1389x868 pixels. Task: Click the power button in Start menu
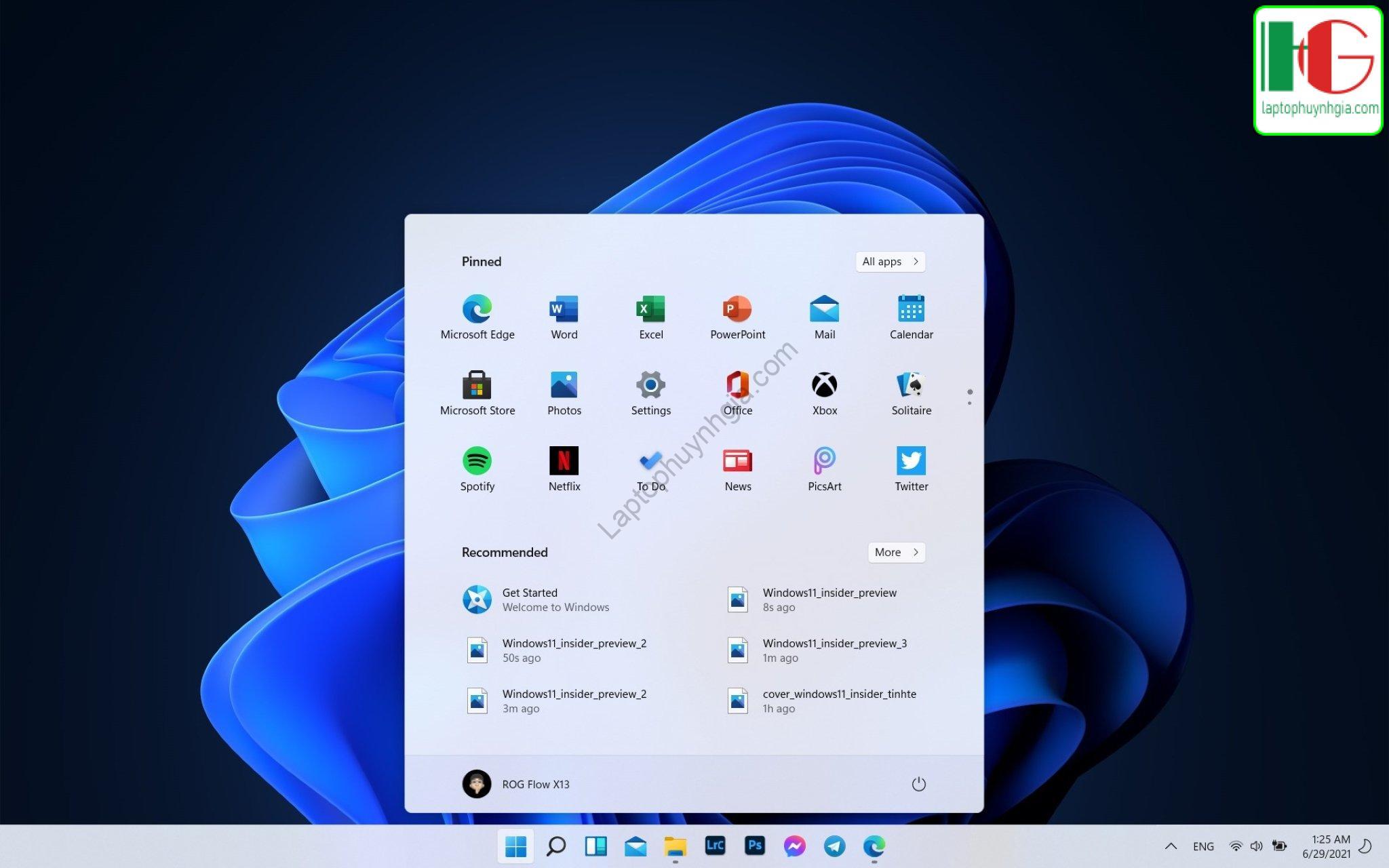[x=919, y=783]
